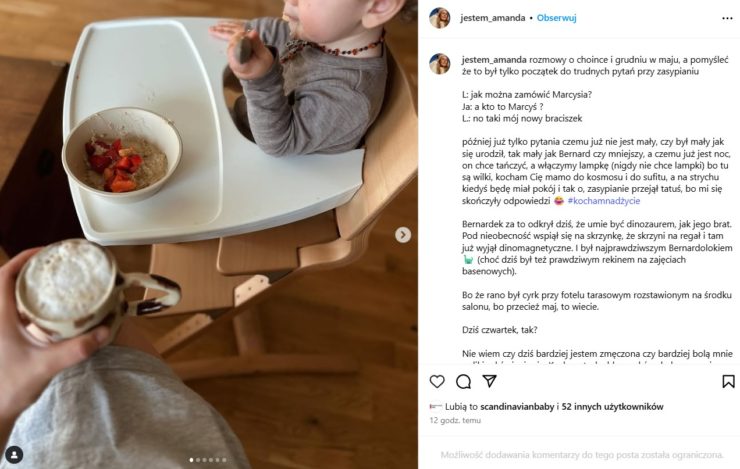Screen dimensions: 740x469
Task: Like the post with the heart icon
Action: tap(437, 381)
